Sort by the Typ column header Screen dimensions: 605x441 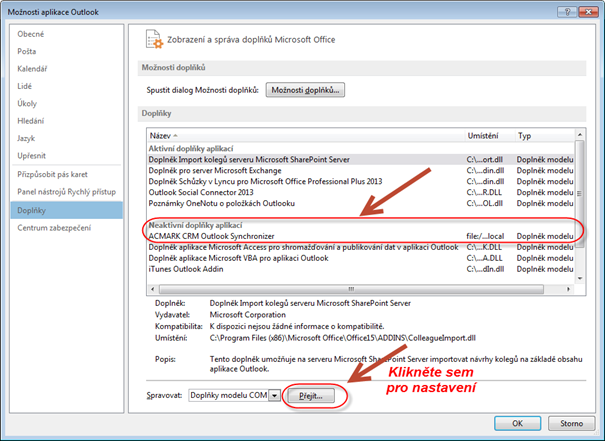tap(545, 136)
